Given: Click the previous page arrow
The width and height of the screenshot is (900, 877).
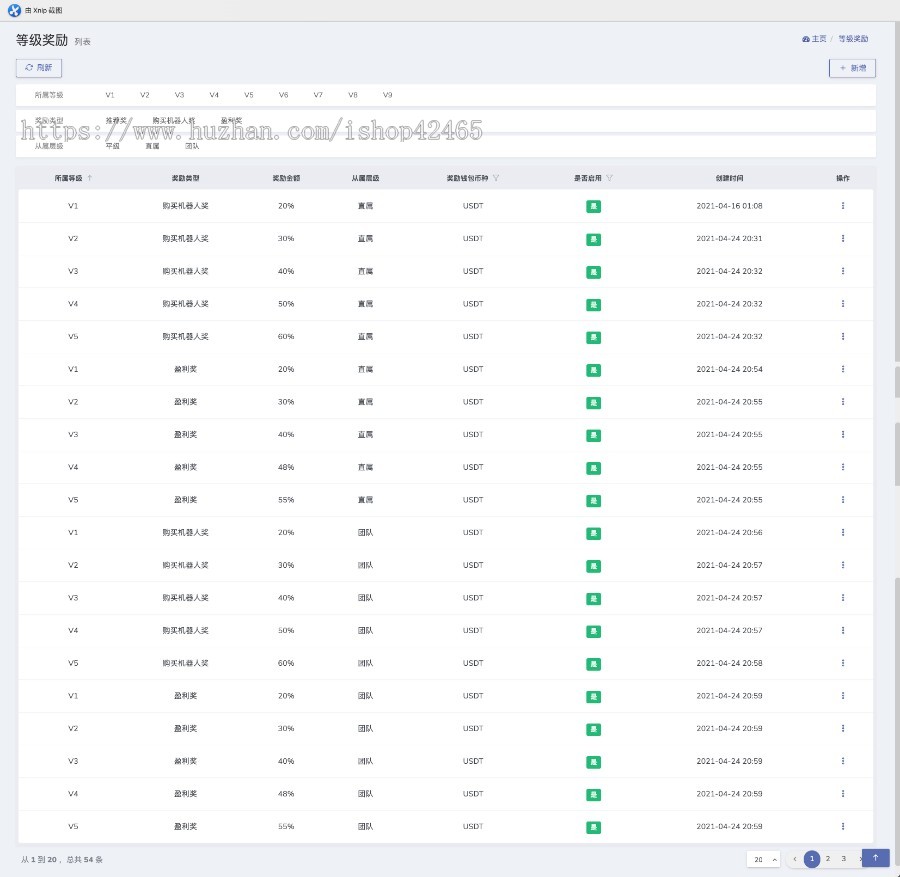Looking at the screenshot, I should tap(794, 859).
